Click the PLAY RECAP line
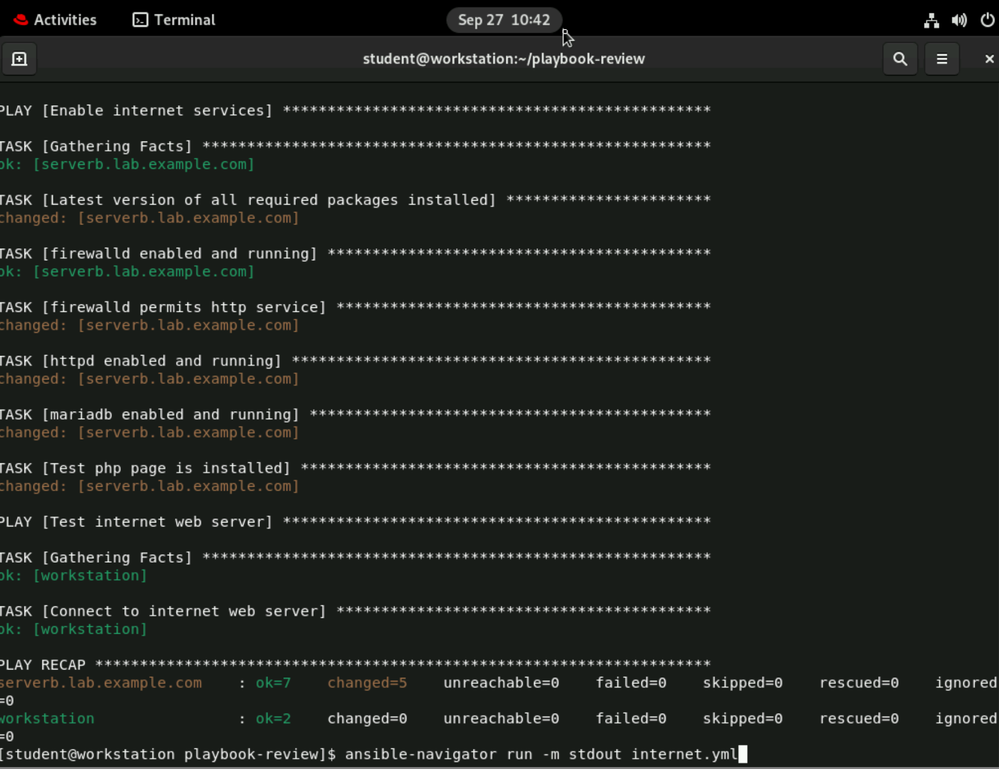 coord(43,665)
